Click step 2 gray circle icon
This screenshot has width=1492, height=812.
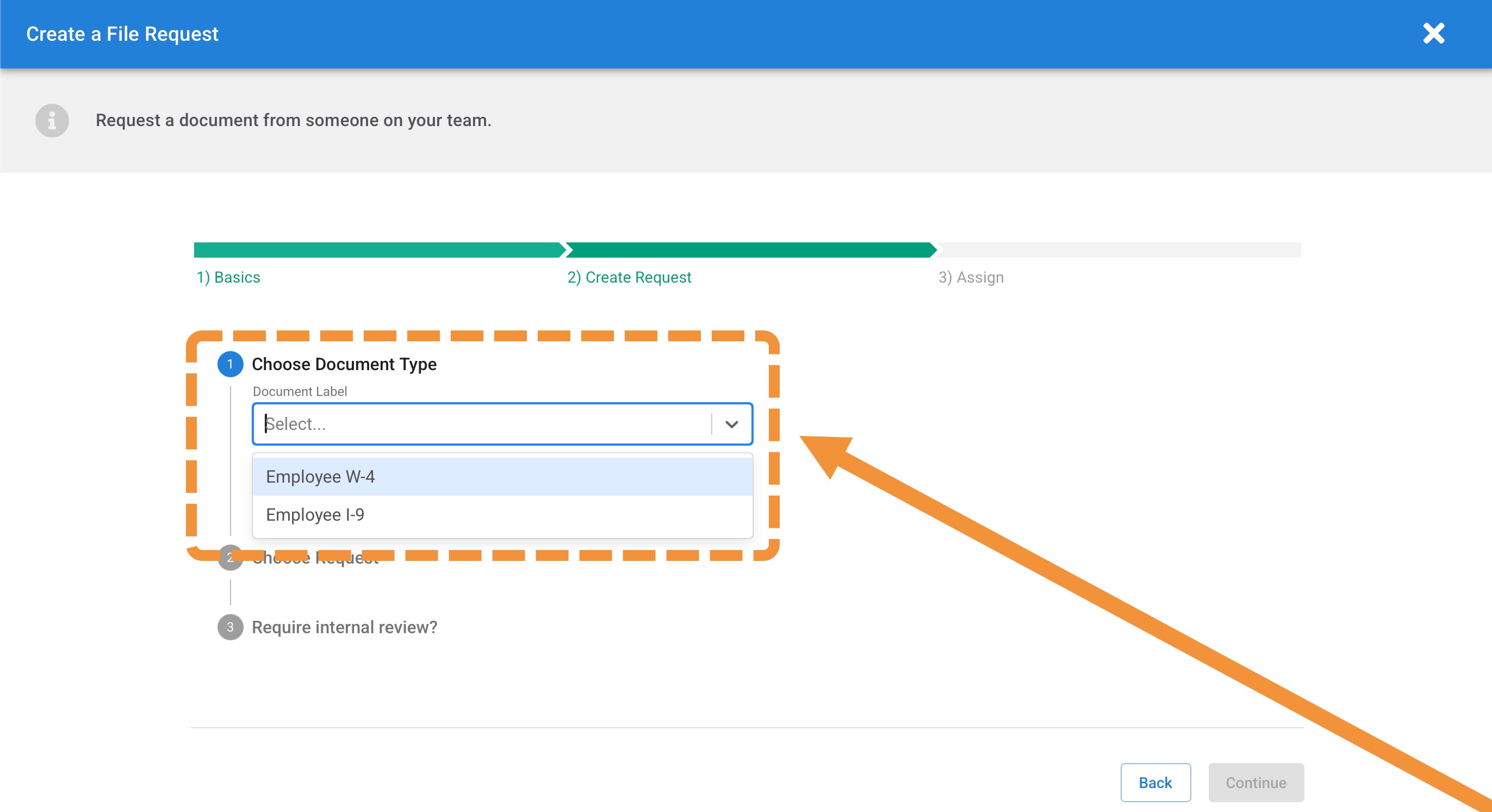point(230,557)
